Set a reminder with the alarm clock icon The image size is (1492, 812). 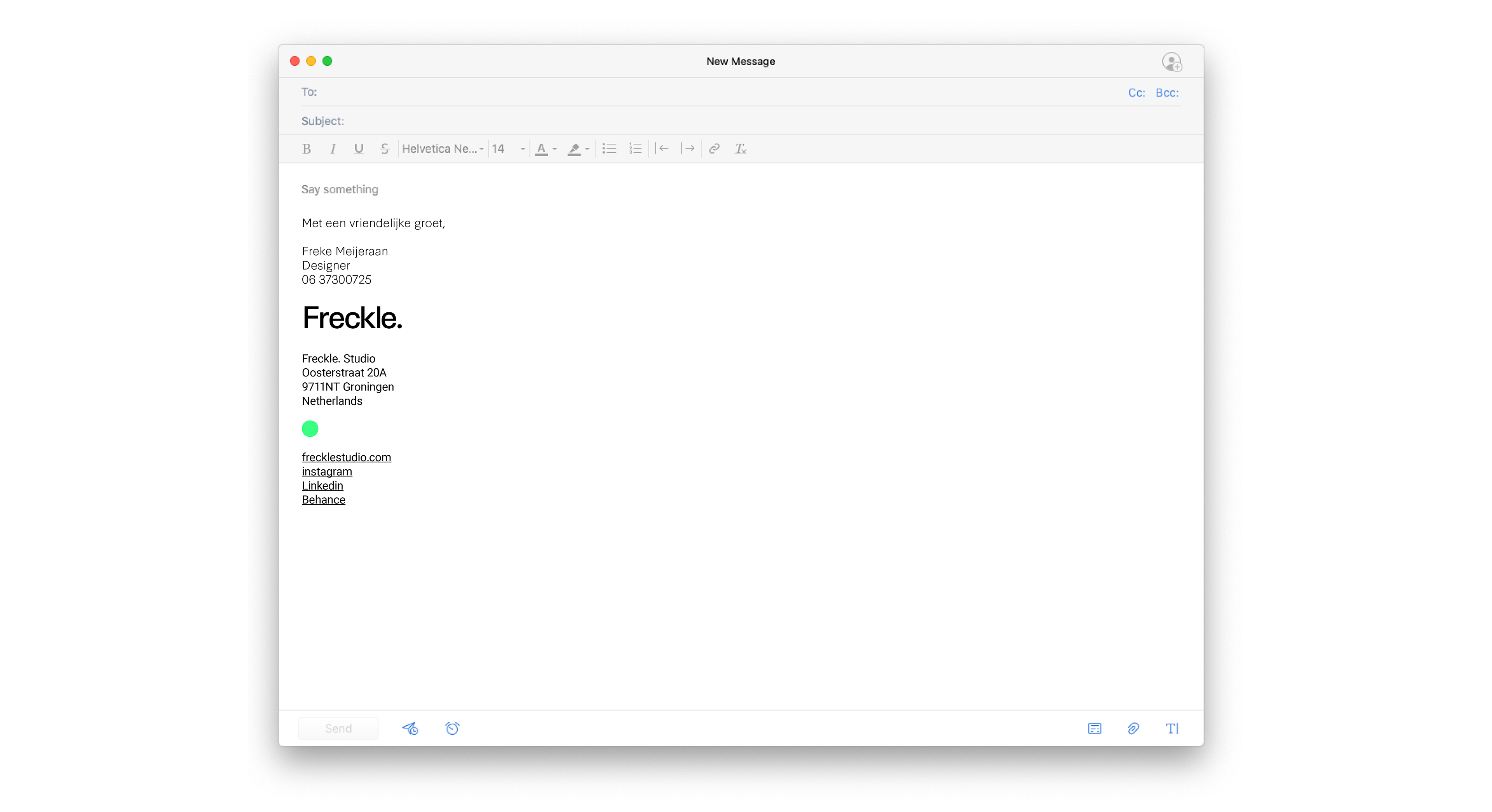(452, 728)
